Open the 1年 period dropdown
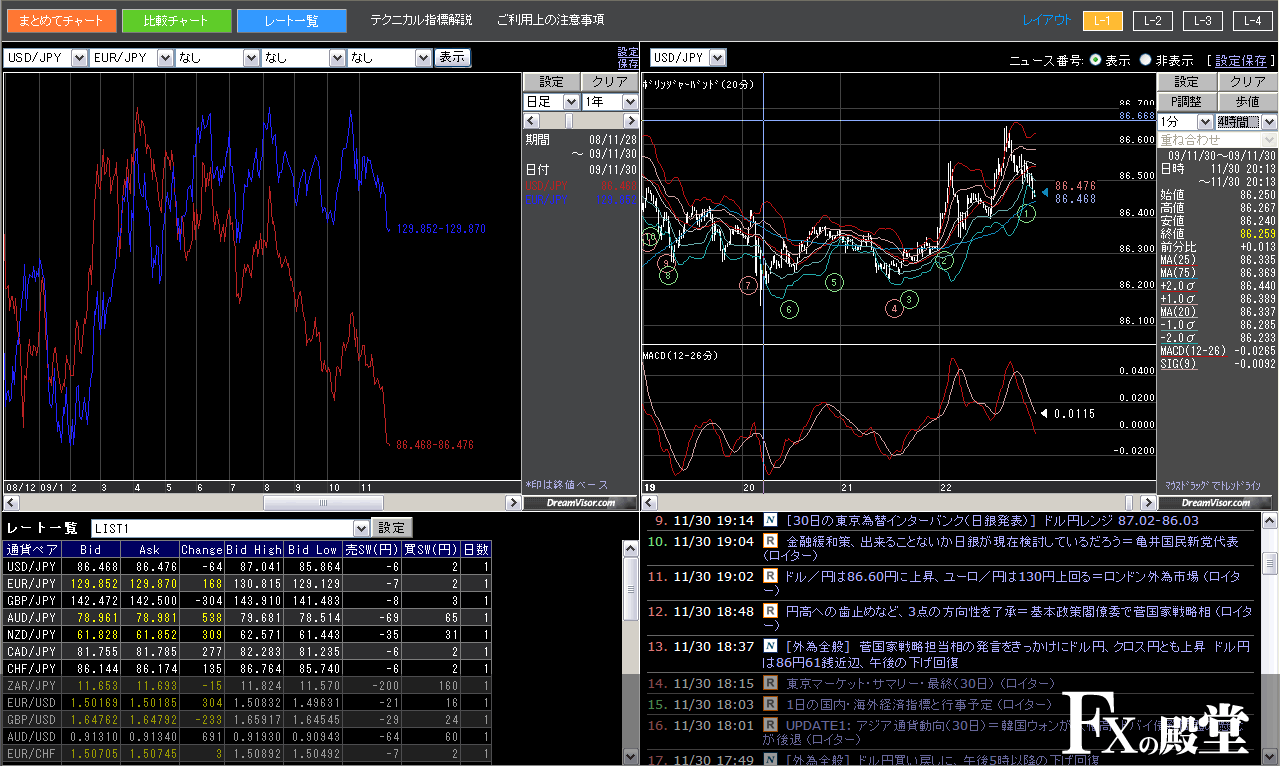This screenshot has width=1280, height=766. click(x=630, y=102)
